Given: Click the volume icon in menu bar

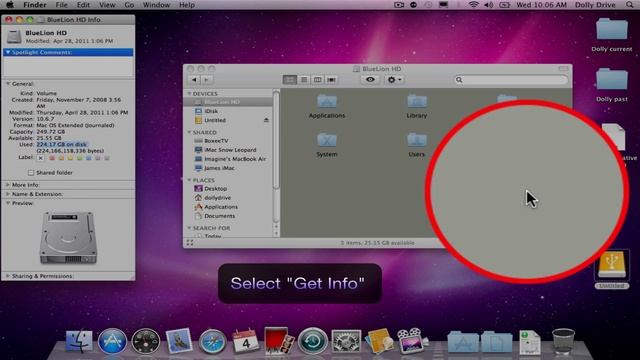Looking at the screenshot, I should (x=489, y=5).
